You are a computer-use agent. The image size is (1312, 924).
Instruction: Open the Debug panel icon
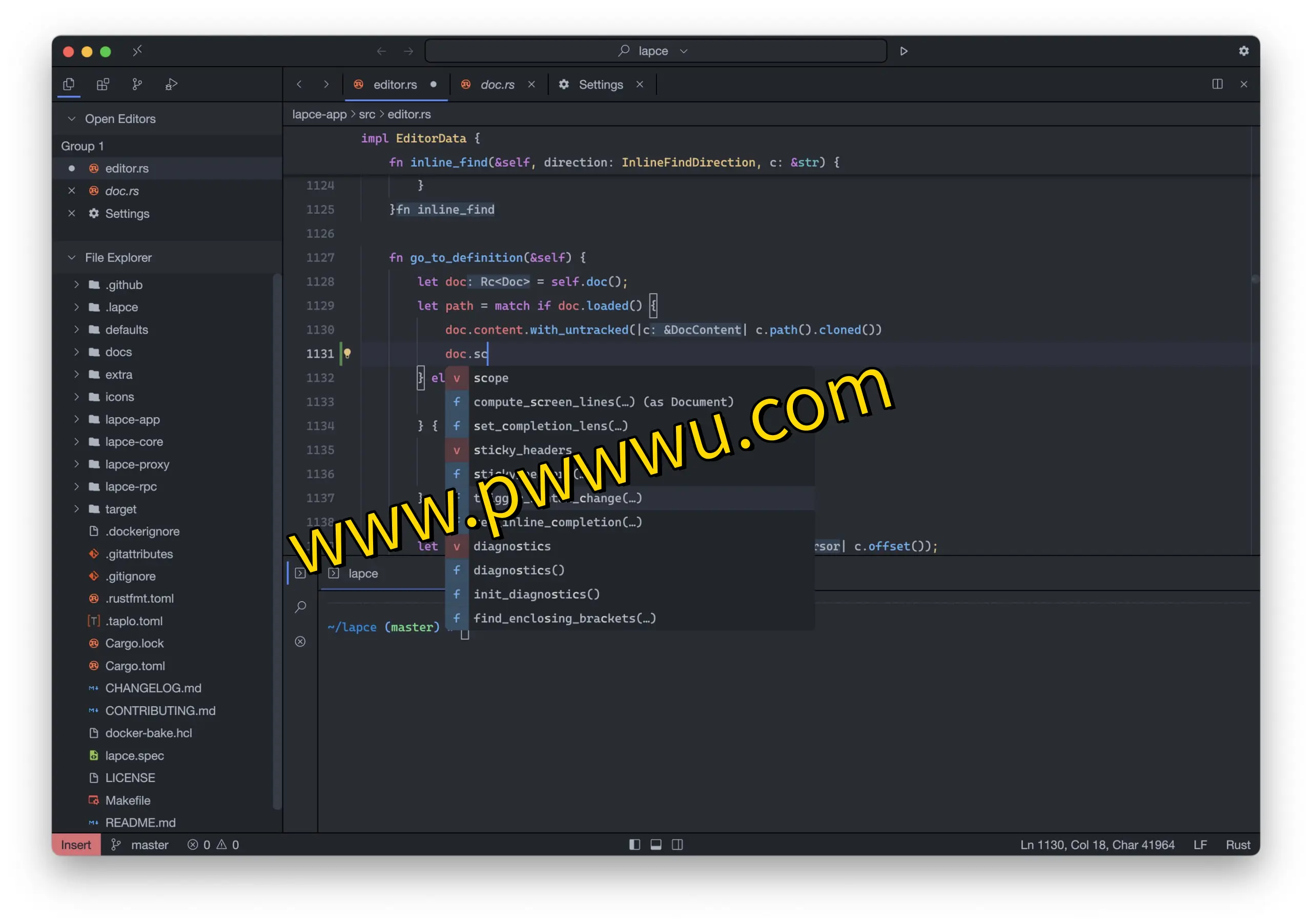pyautogui.click(x=171, y=85)
